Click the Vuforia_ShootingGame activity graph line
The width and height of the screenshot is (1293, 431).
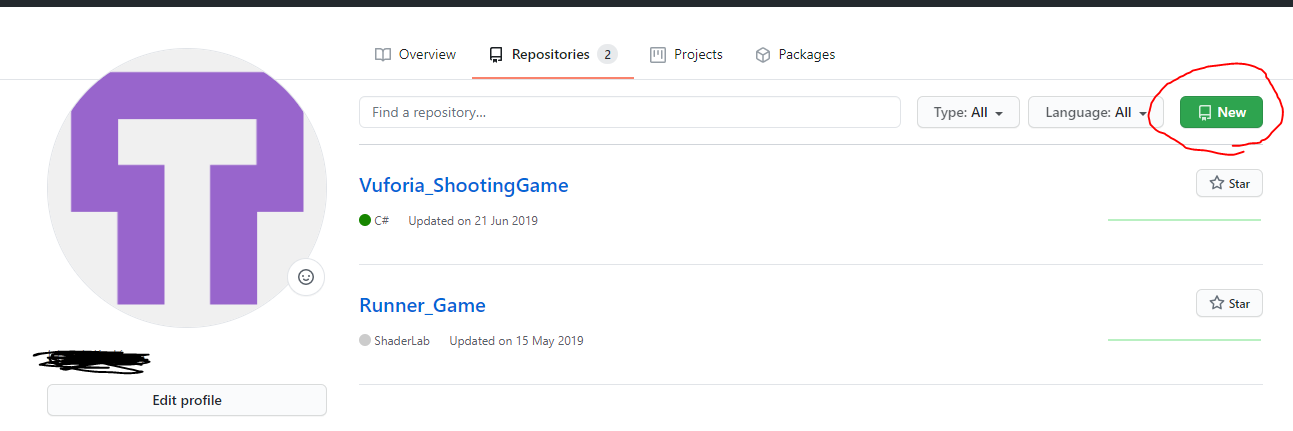click(1185, 219)
